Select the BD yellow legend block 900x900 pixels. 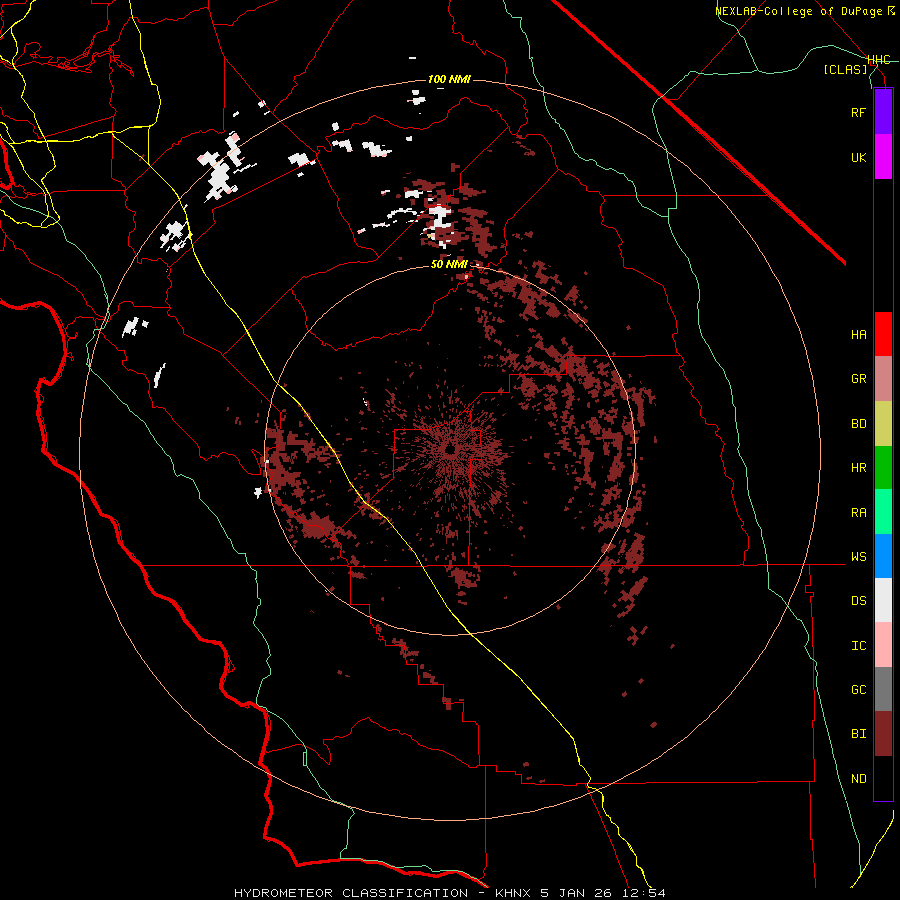tap(883, 424)
